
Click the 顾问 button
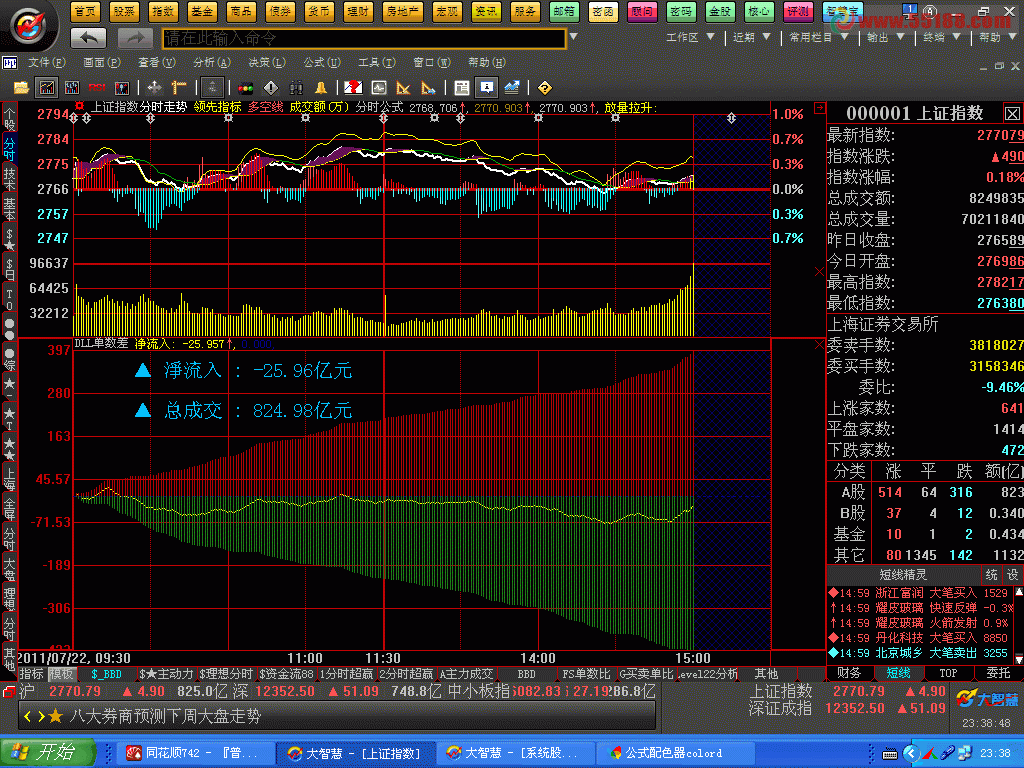point(642,11)
